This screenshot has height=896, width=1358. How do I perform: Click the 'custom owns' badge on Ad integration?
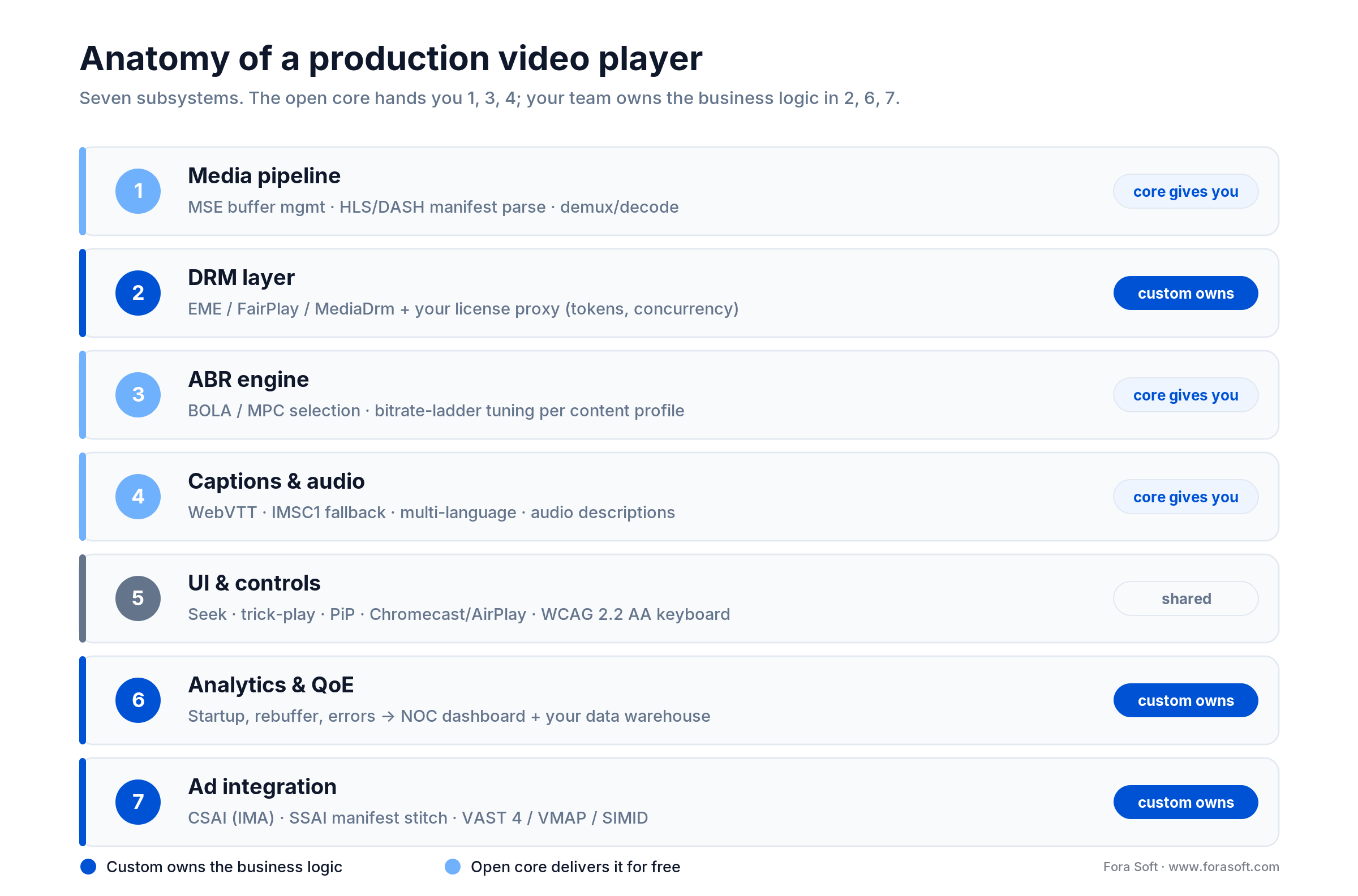pyautogui.click(x=1185, y=801)
